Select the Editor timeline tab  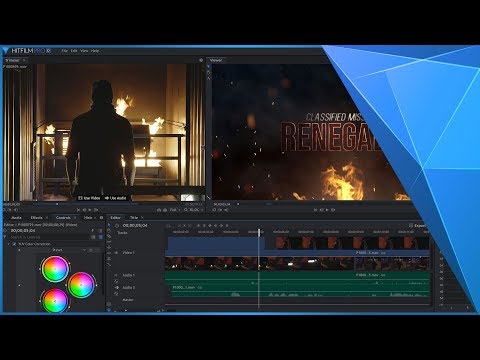click(x=115, y=218)
